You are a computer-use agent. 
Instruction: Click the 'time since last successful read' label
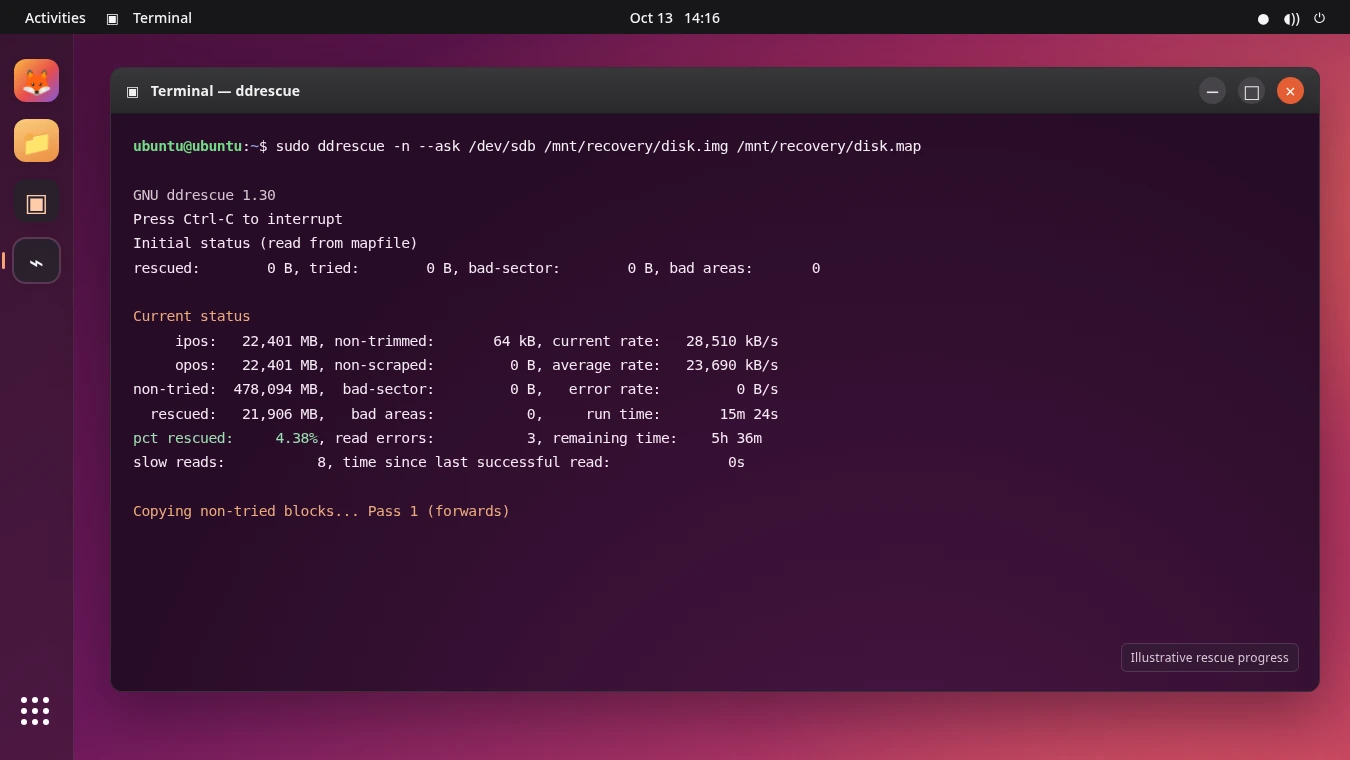point(476,462)
